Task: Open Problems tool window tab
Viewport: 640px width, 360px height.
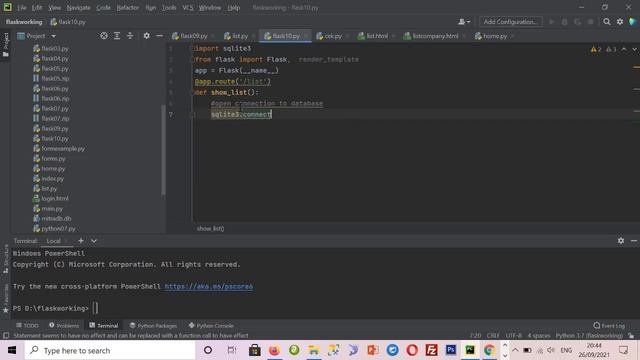Action: coord(64,325)
